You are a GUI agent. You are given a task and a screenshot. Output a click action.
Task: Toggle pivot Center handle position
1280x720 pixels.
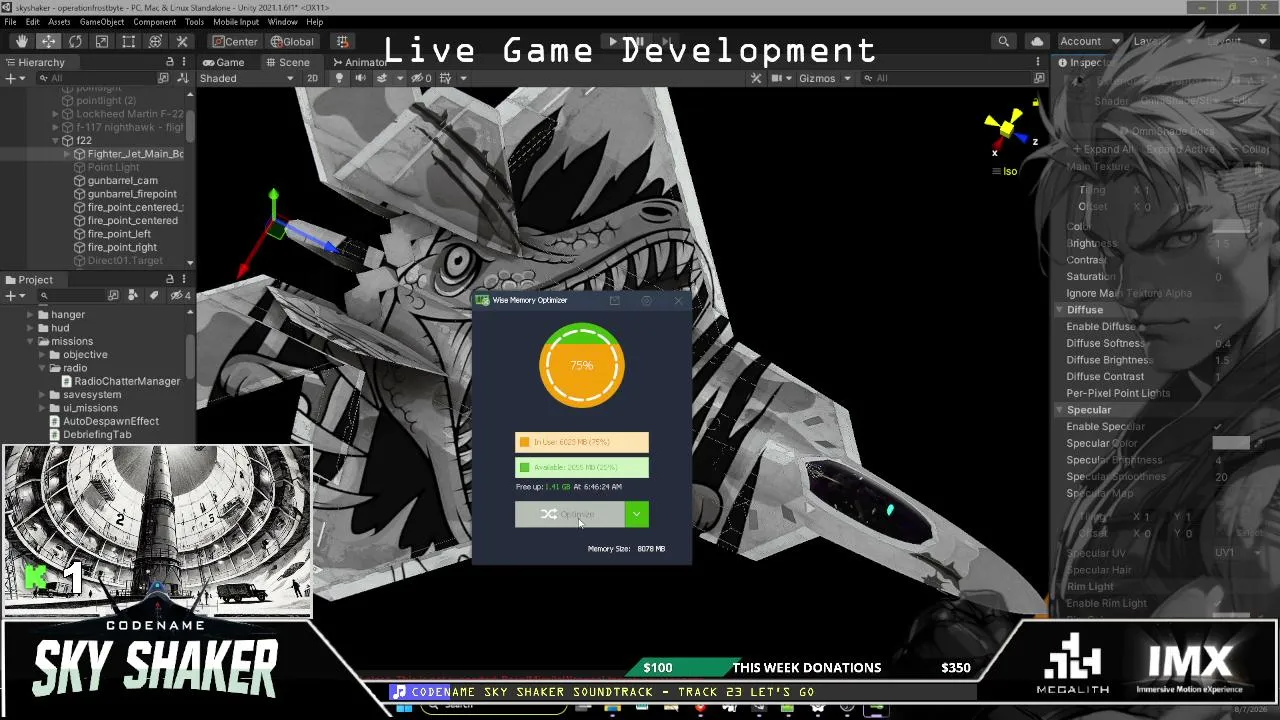(x=236, y=41)
